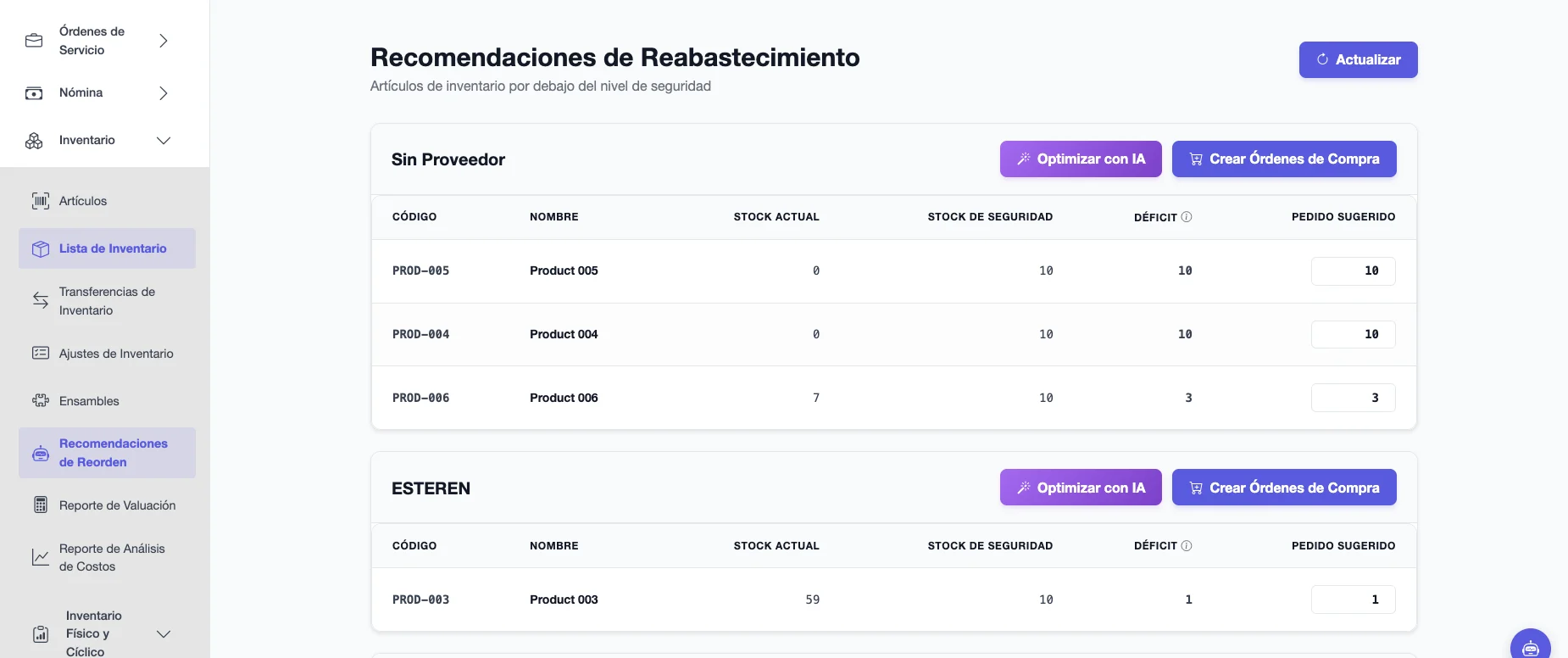Click the Artículos barcode icon
This screenshot has height=658, width=1568.
coord(41,201)
